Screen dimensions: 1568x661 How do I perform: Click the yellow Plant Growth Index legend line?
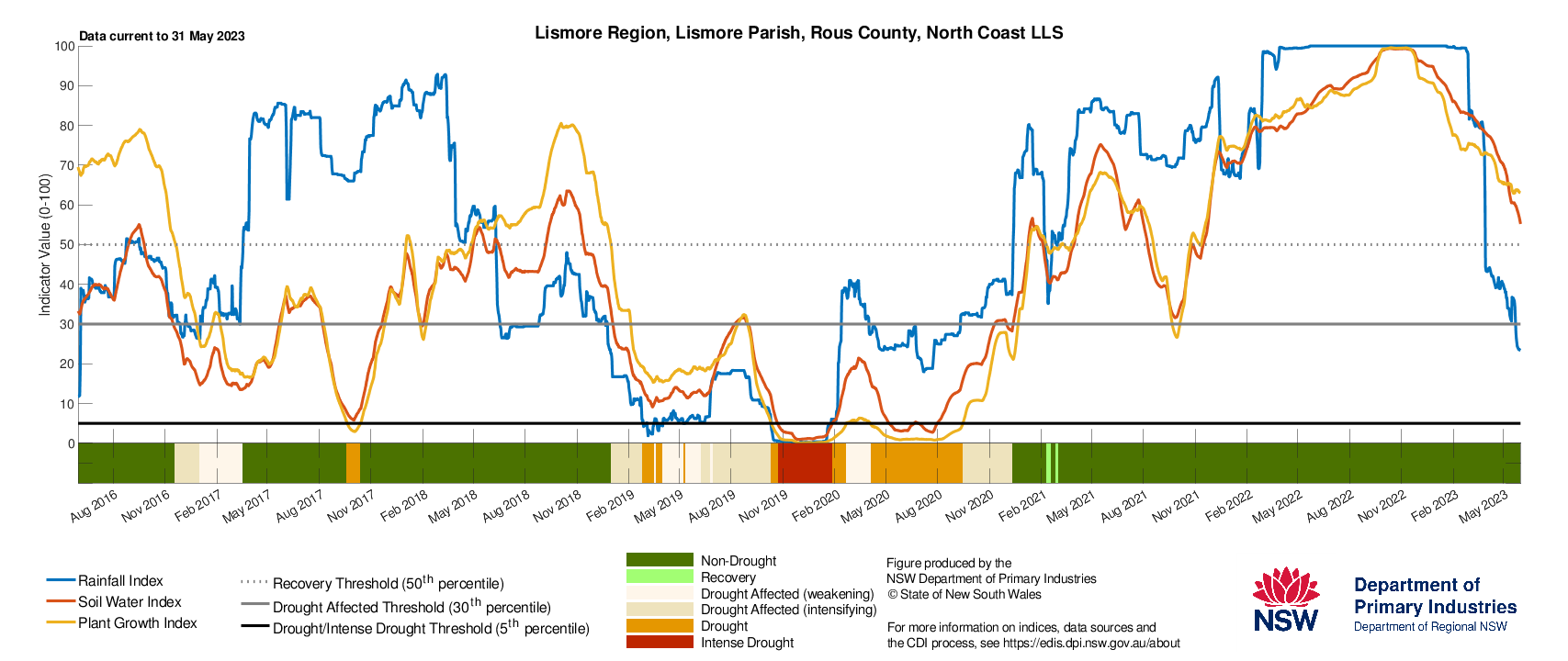click(x=61, y=622)
